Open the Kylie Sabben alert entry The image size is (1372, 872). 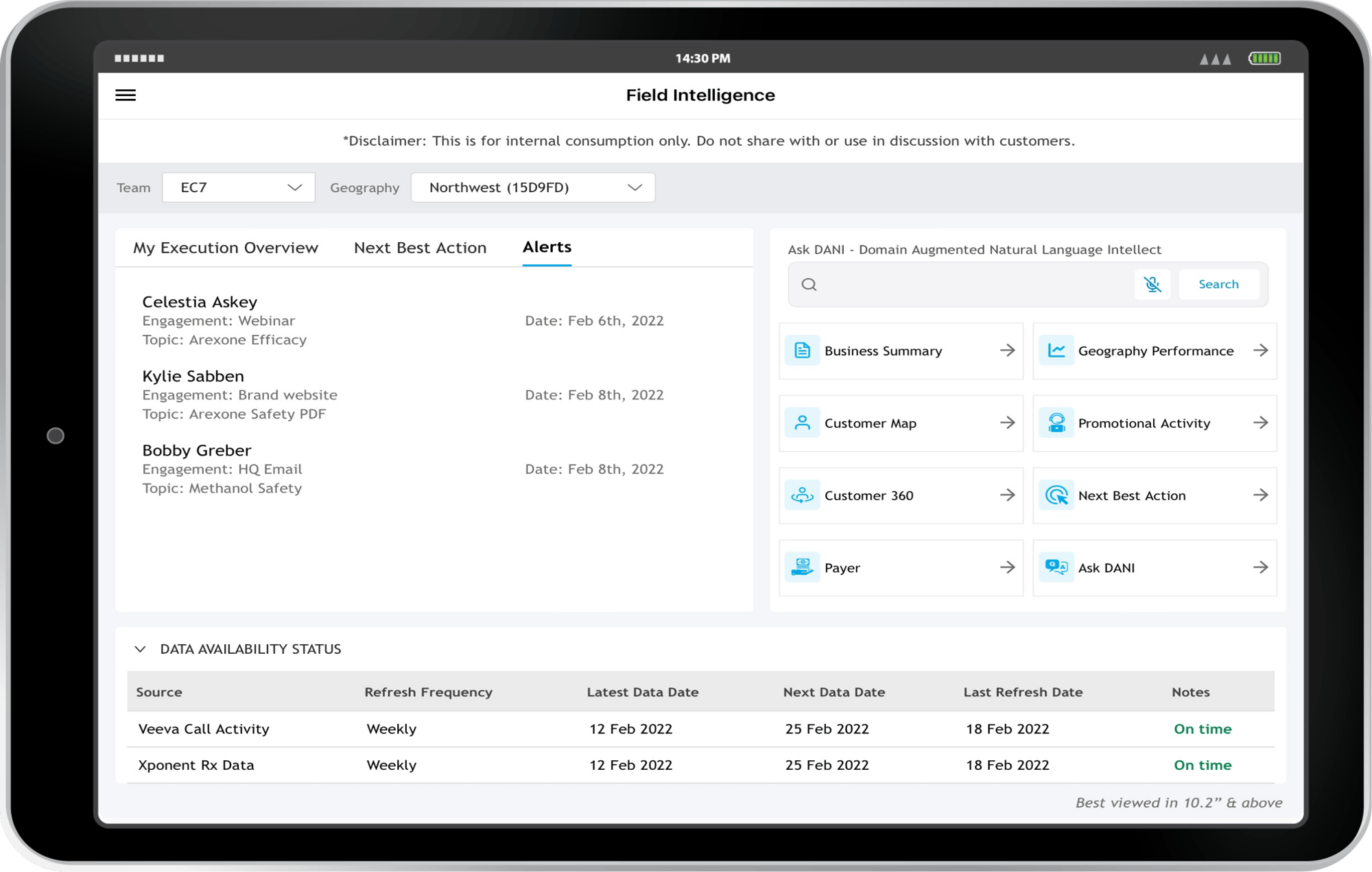(193, 377)
